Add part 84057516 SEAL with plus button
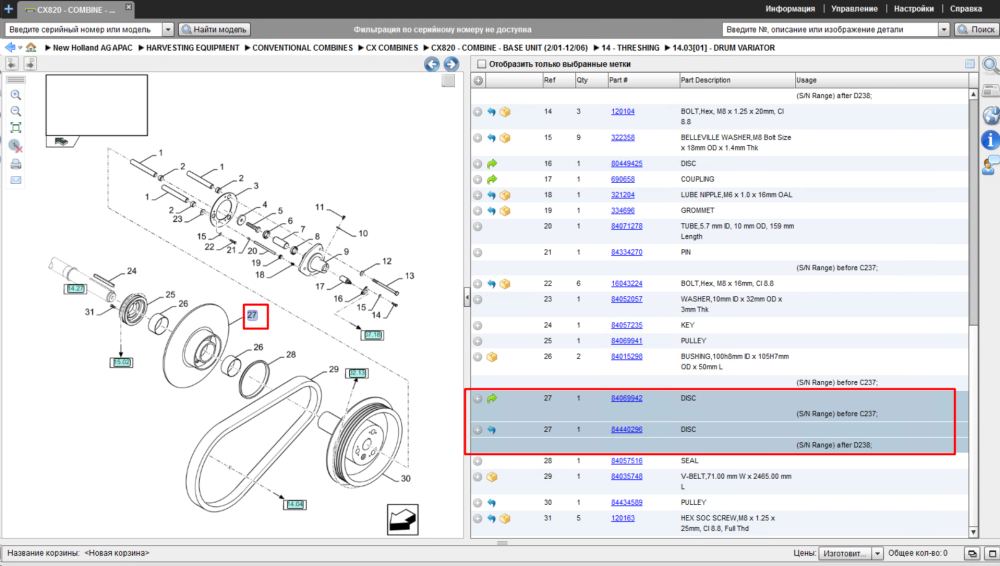 [x=478, y=461]
